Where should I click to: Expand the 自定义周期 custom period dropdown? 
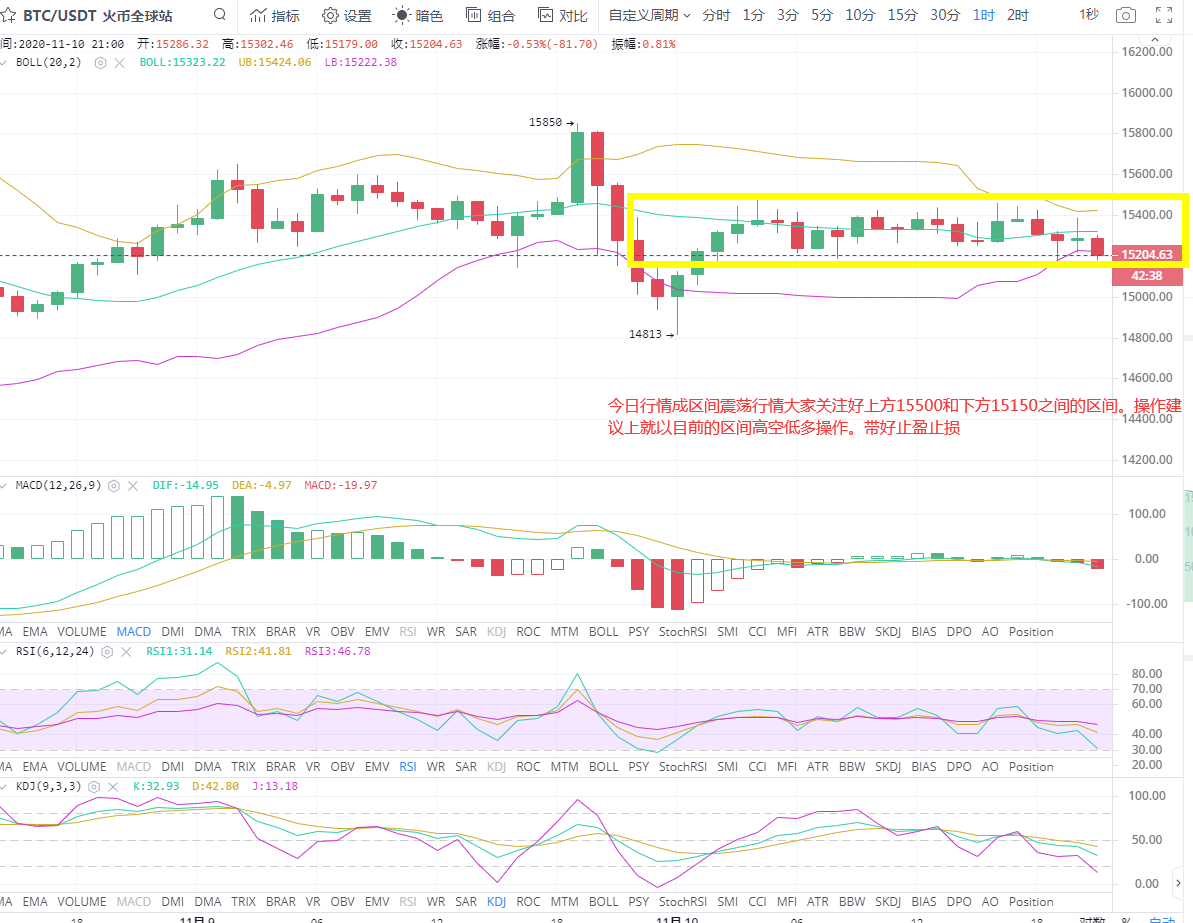650,16
